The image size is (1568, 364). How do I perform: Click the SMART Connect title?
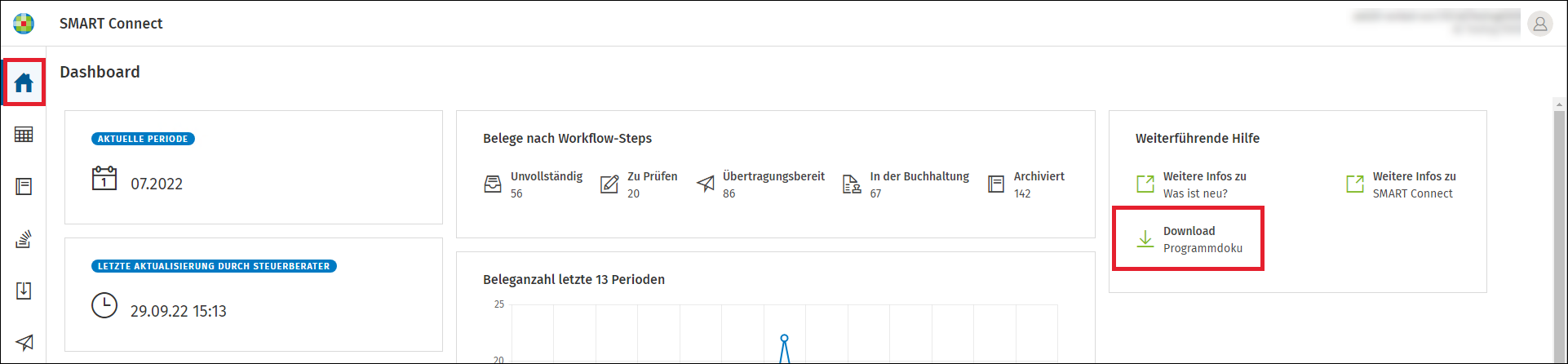111,24
